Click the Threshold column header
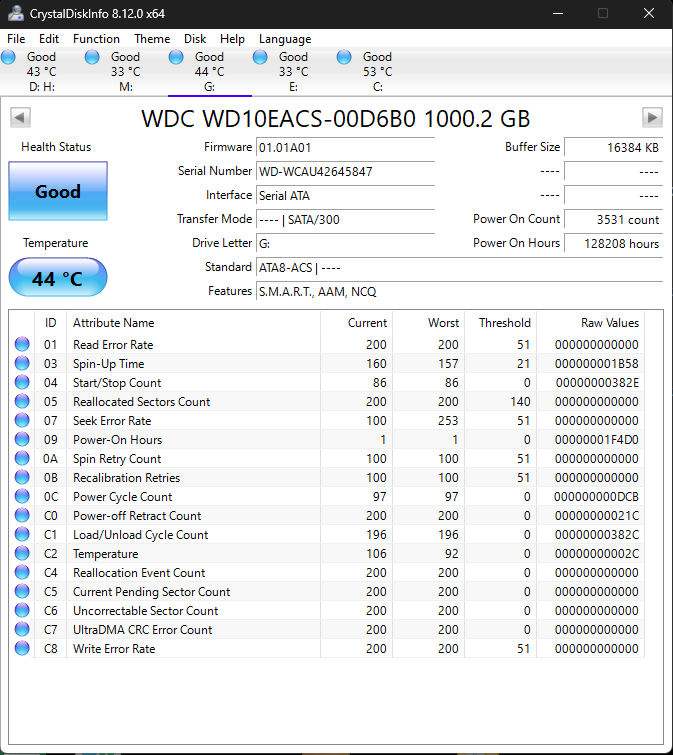 (501, 323)
